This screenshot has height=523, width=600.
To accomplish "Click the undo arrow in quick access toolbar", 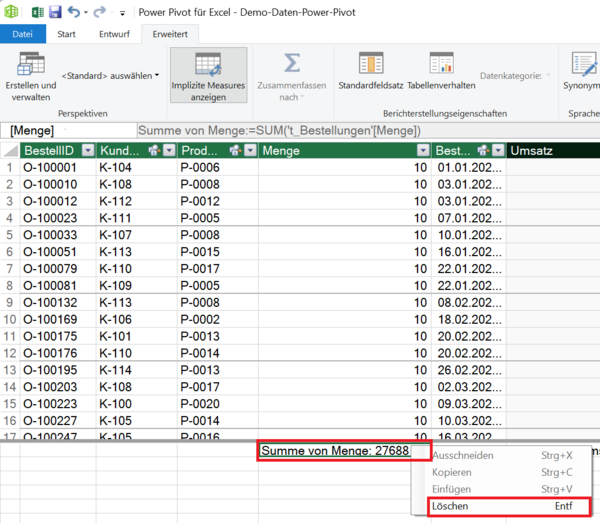I will pos(74,12).
